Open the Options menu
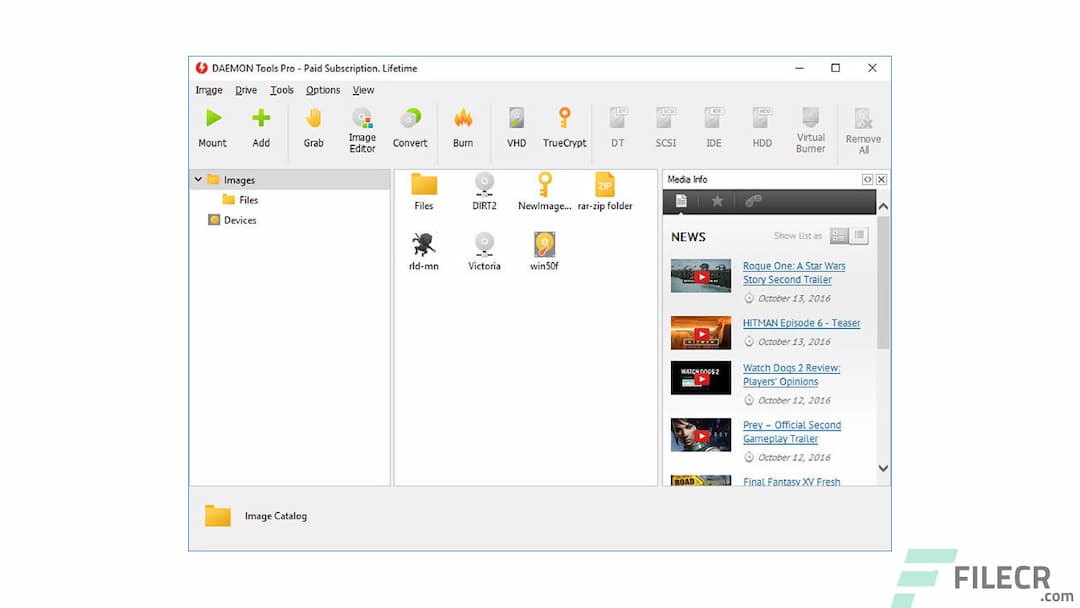The width and height of the screenshot is (1080, 608). [323, 90]
